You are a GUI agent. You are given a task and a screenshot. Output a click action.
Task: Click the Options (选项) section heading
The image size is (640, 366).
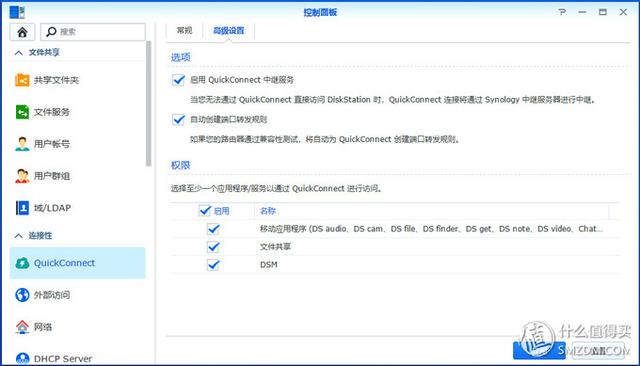[x=180, y=57]
